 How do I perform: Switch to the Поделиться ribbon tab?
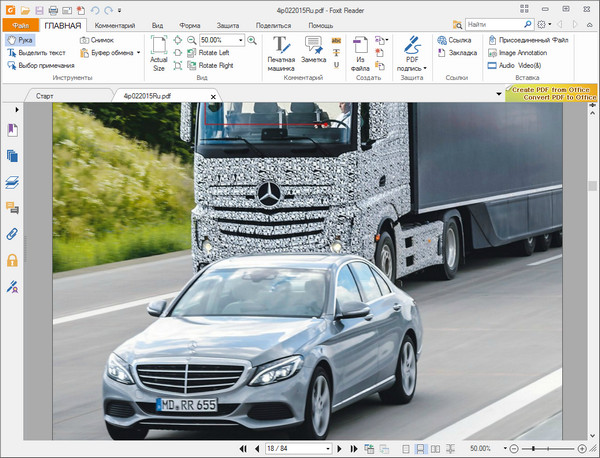[273, 26]
